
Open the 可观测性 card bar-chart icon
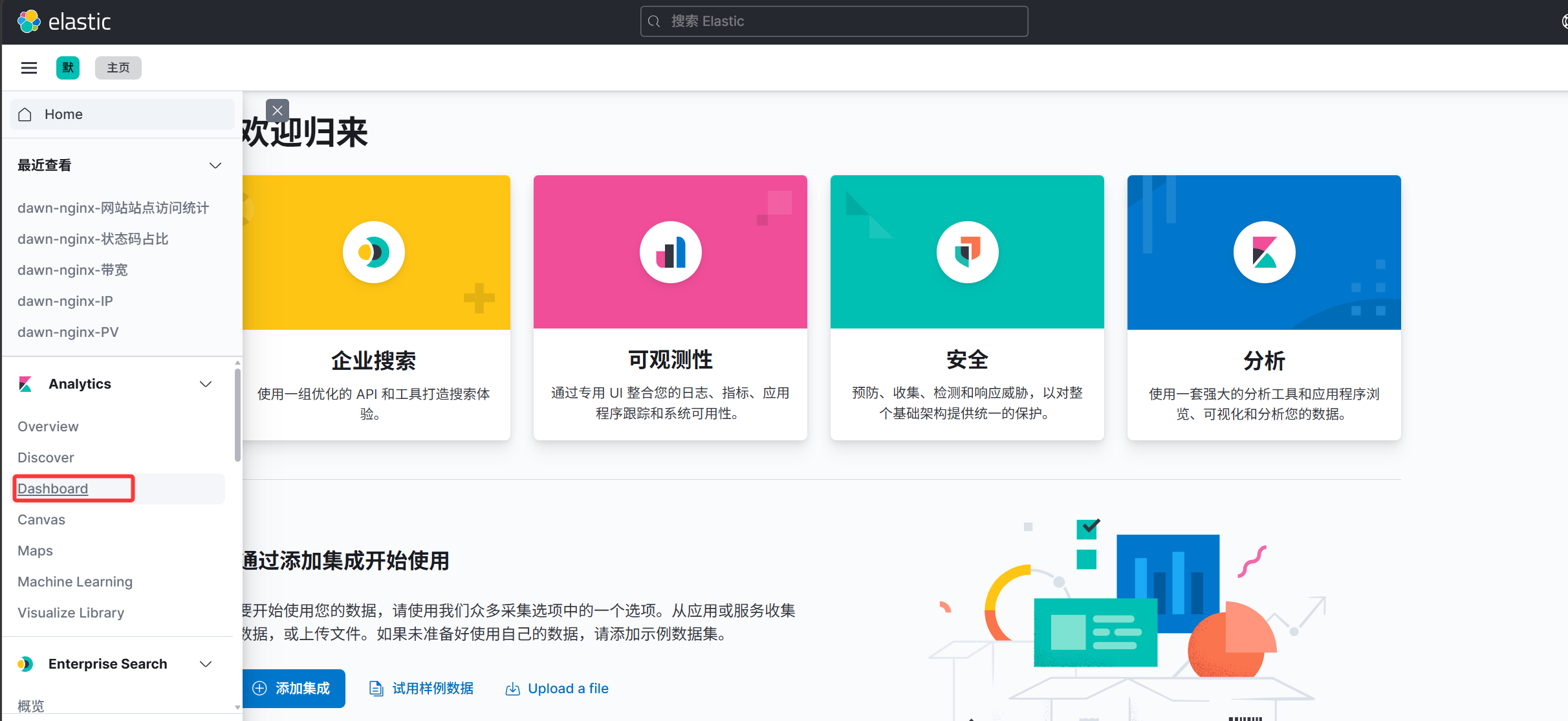tap(671, 252)
